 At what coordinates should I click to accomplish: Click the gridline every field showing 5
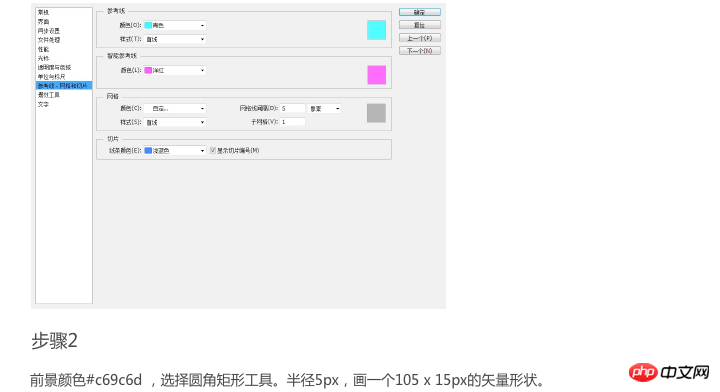293,108
